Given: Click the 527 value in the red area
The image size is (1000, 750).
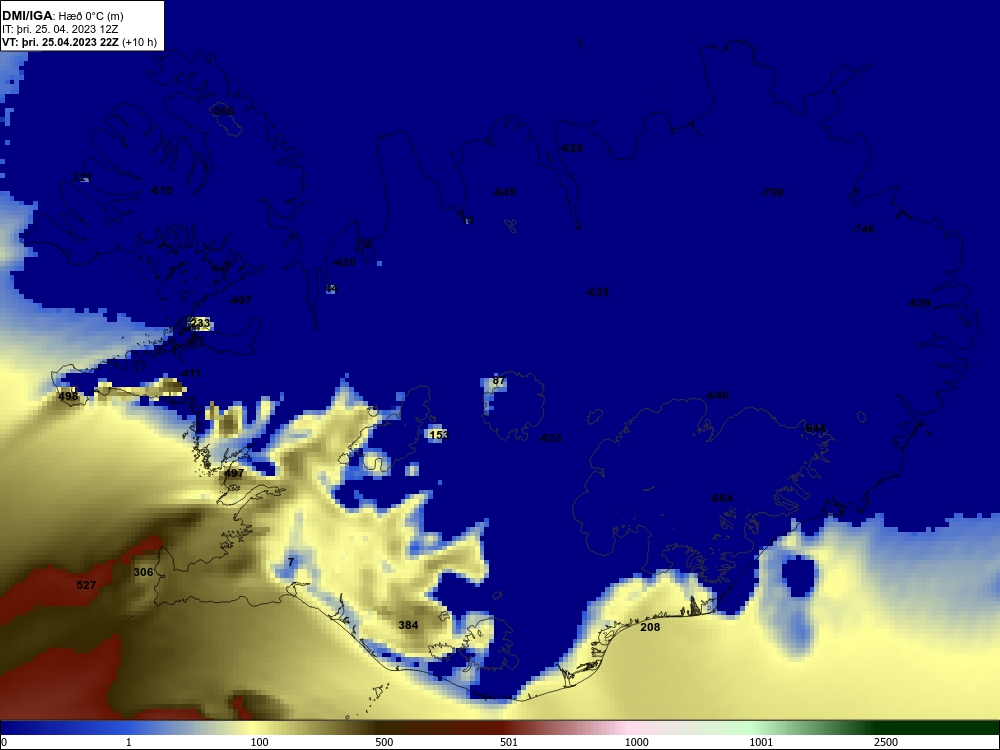Looking at the screenshot, I should pyautogui.click(x=86, y=585).
